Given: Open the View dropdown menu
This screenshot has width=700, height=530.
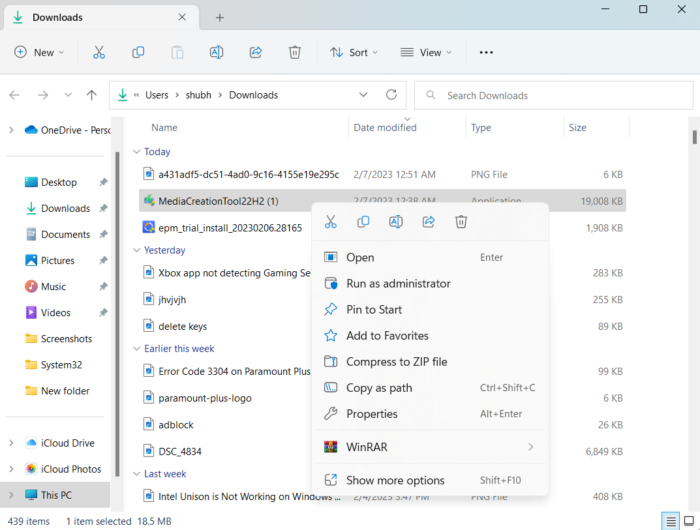Looking at the screenshot, I should coord(425,52).
